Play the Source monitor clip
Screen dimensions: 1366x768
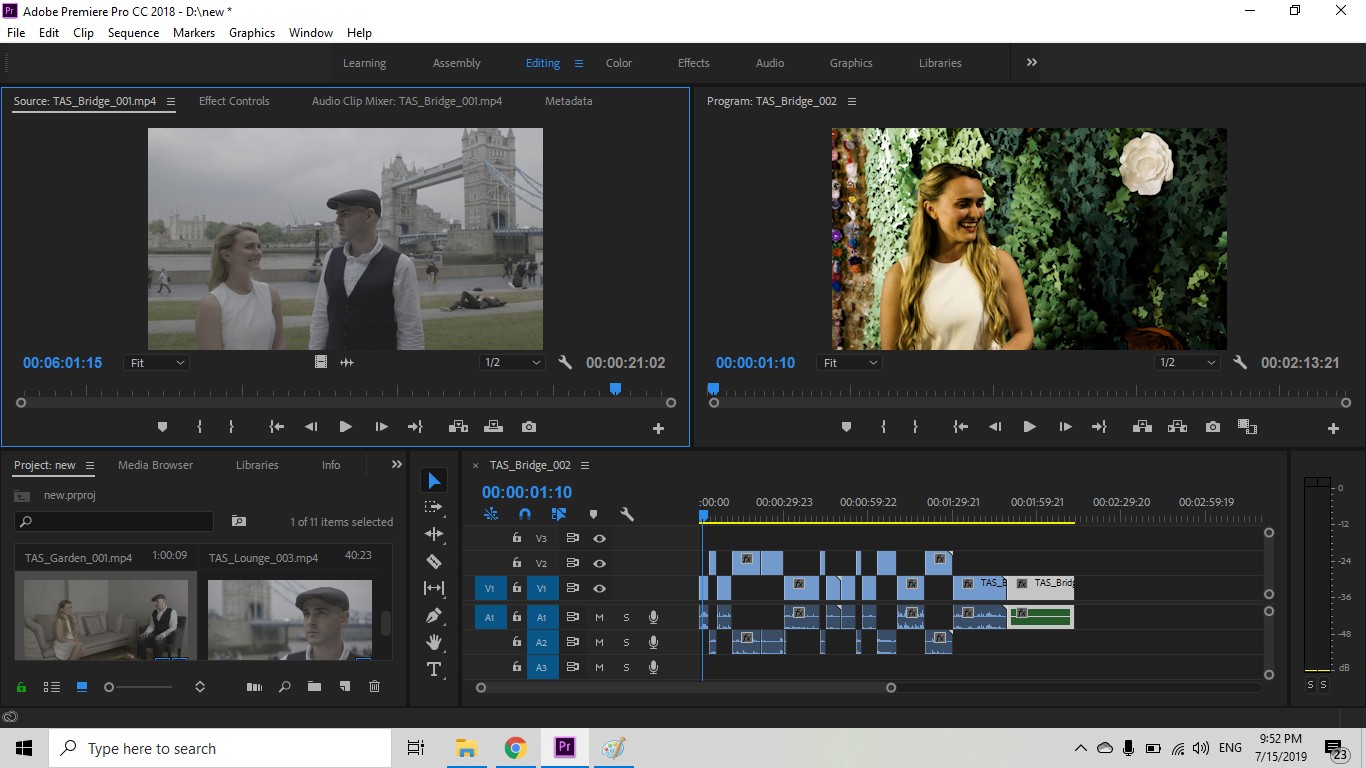(x=345, y=427)
